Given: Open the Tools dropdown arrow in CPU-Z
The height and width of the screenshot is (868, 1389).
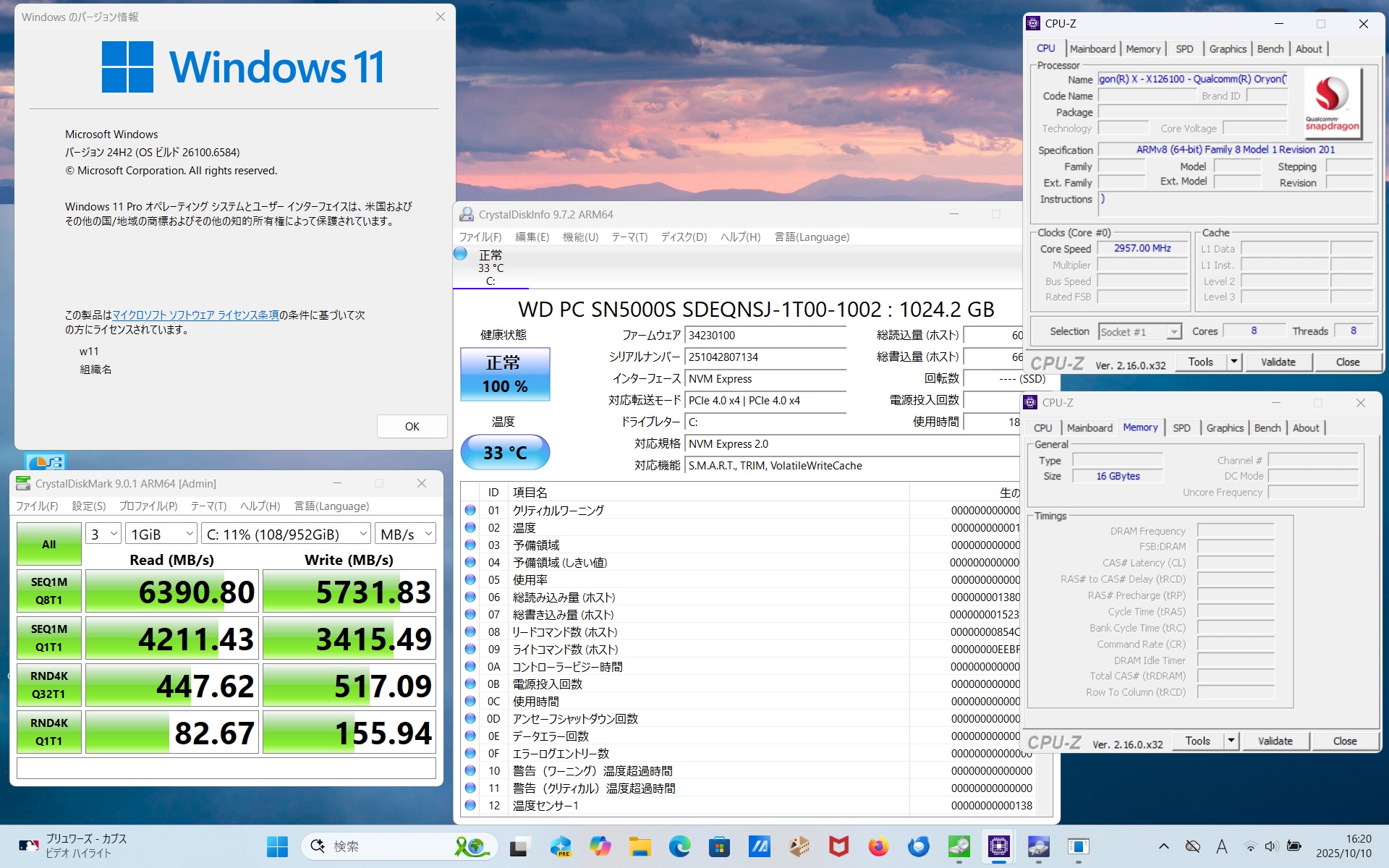Looking at the screenshot, I should [1234, 362].
